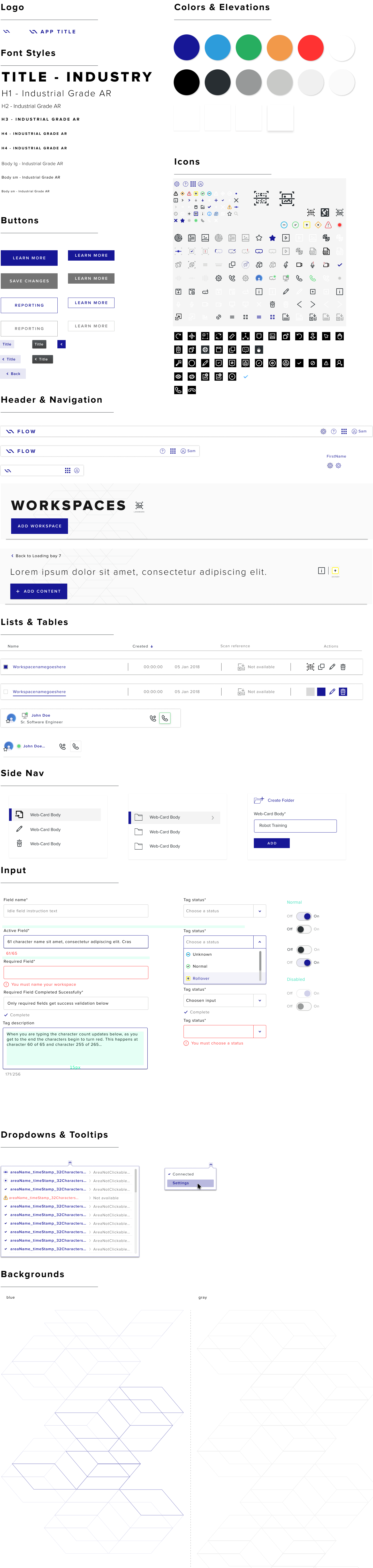Select the Rollover status option
This screenshot has width=373, height=1568.
[222, 978]
